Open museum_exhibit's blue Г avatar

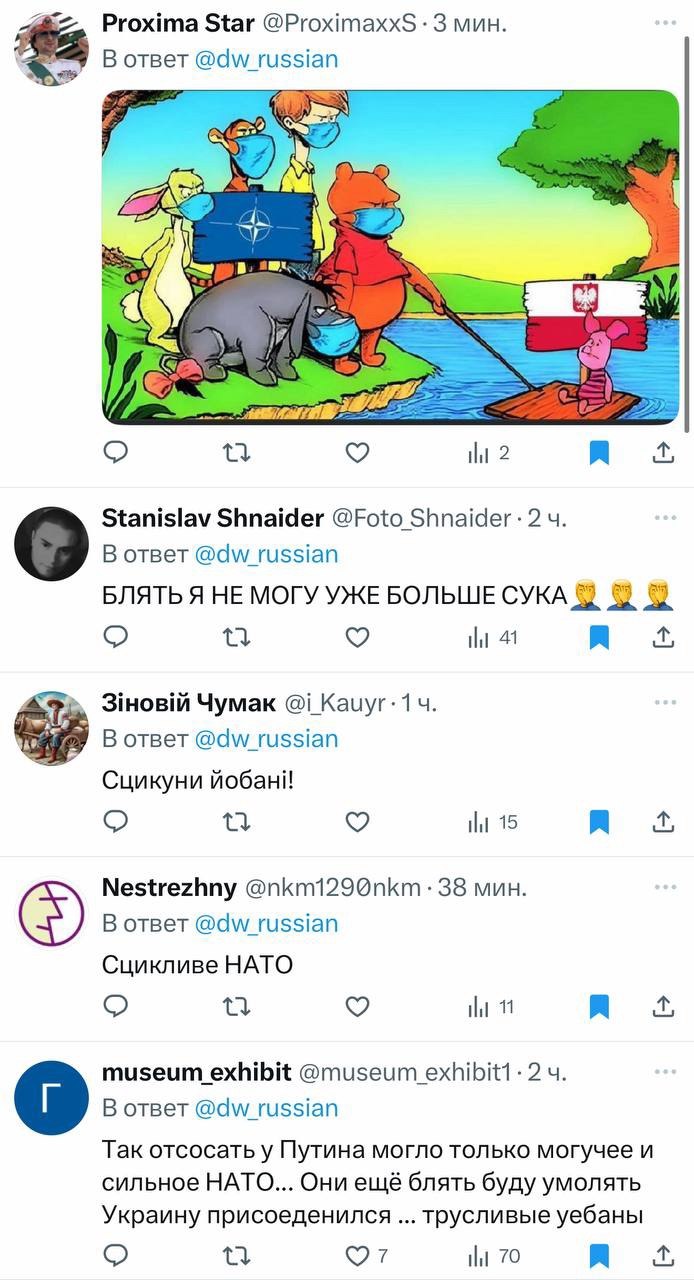[x=51, y=1097]
